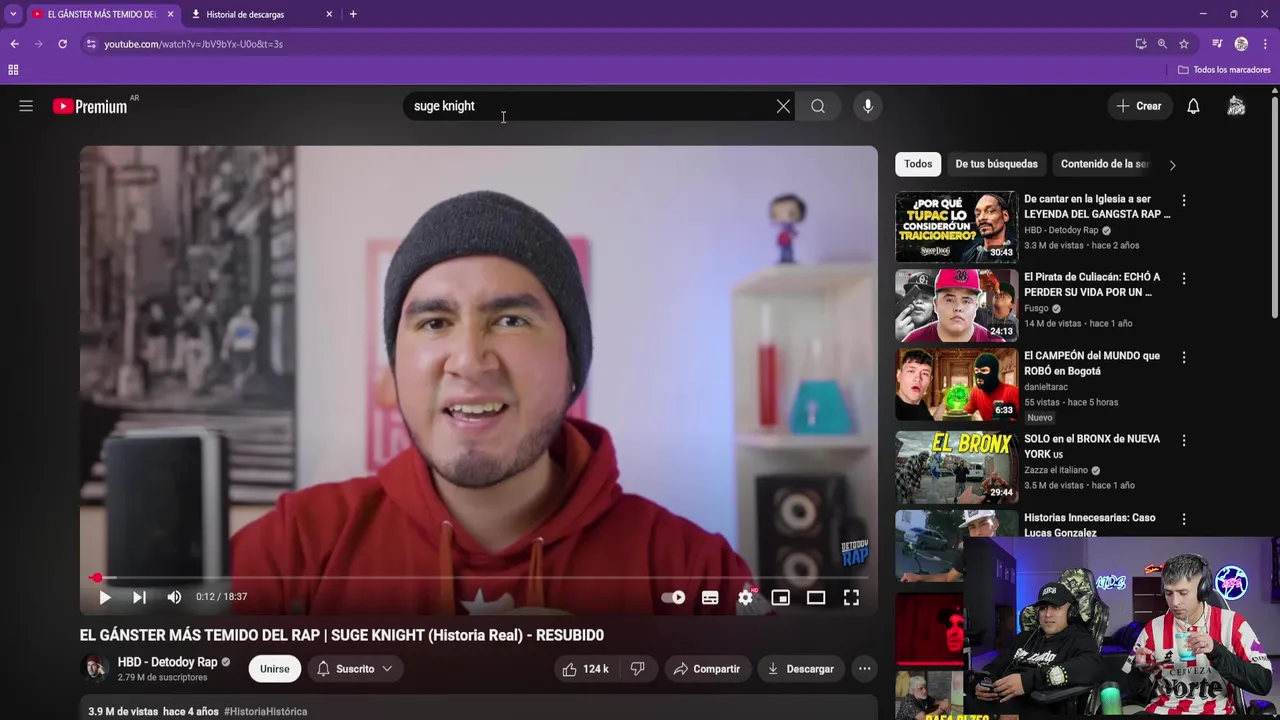Open the tab search dropdown

pos(13,14)
